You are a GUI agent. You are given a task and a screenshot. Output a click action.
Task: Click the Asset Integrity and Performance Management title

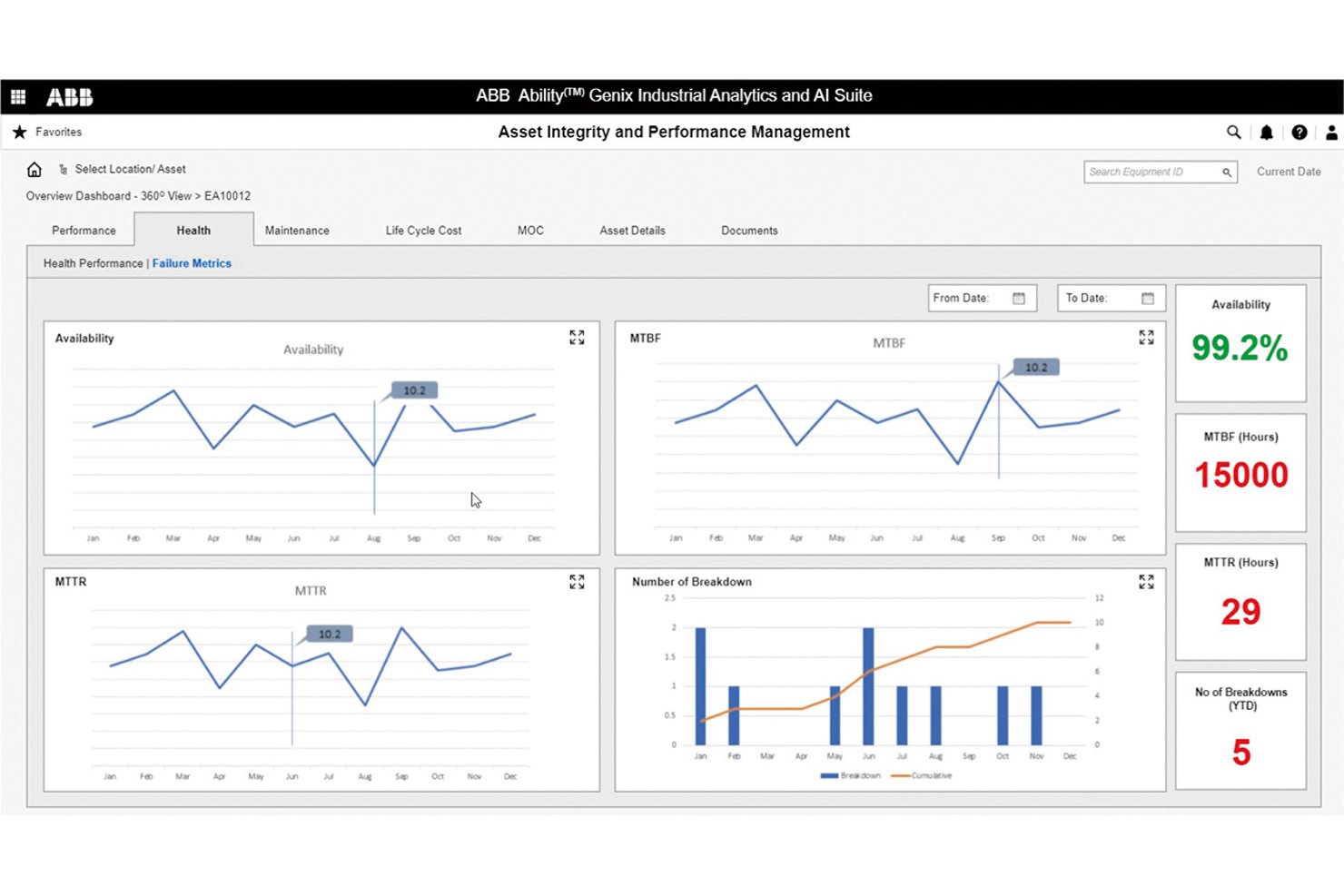point(674,132)
